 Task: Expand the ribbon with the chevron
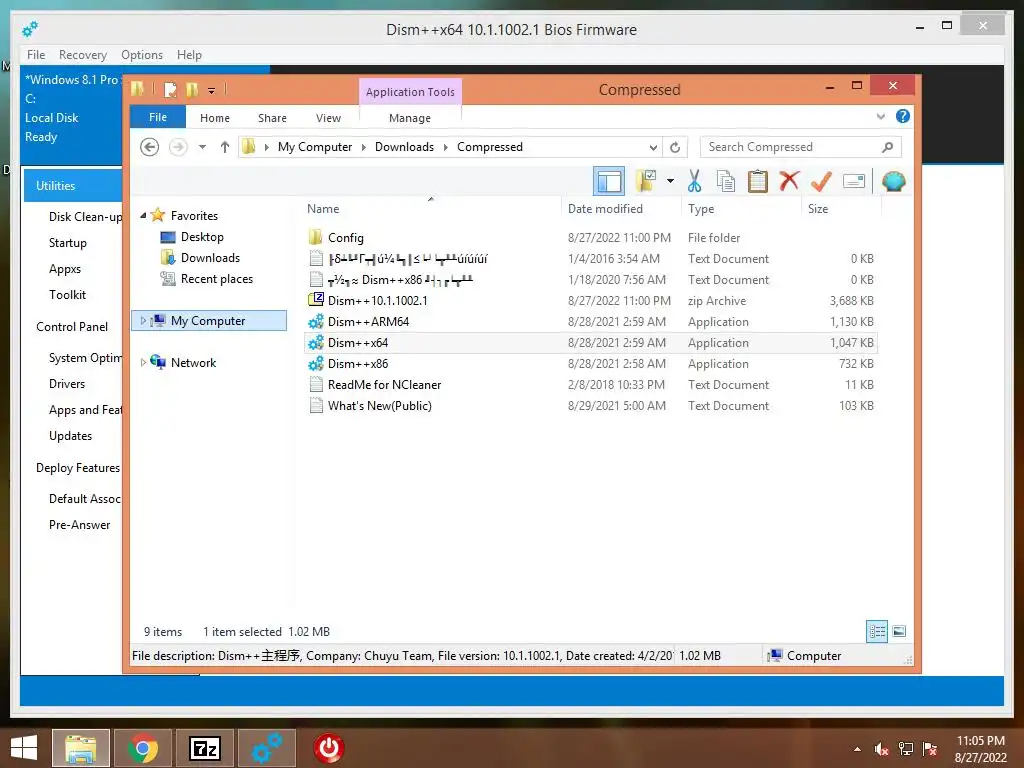point(880,117)
